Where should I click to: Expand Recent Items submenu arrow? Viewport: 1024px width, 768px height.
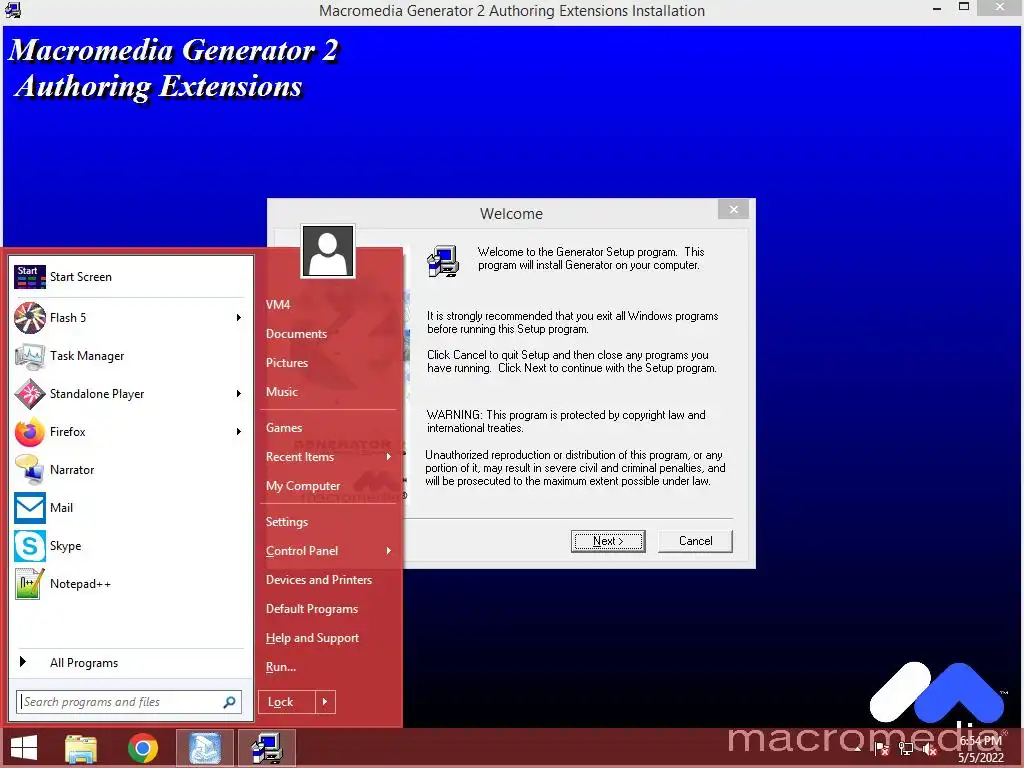pos(389,457)
